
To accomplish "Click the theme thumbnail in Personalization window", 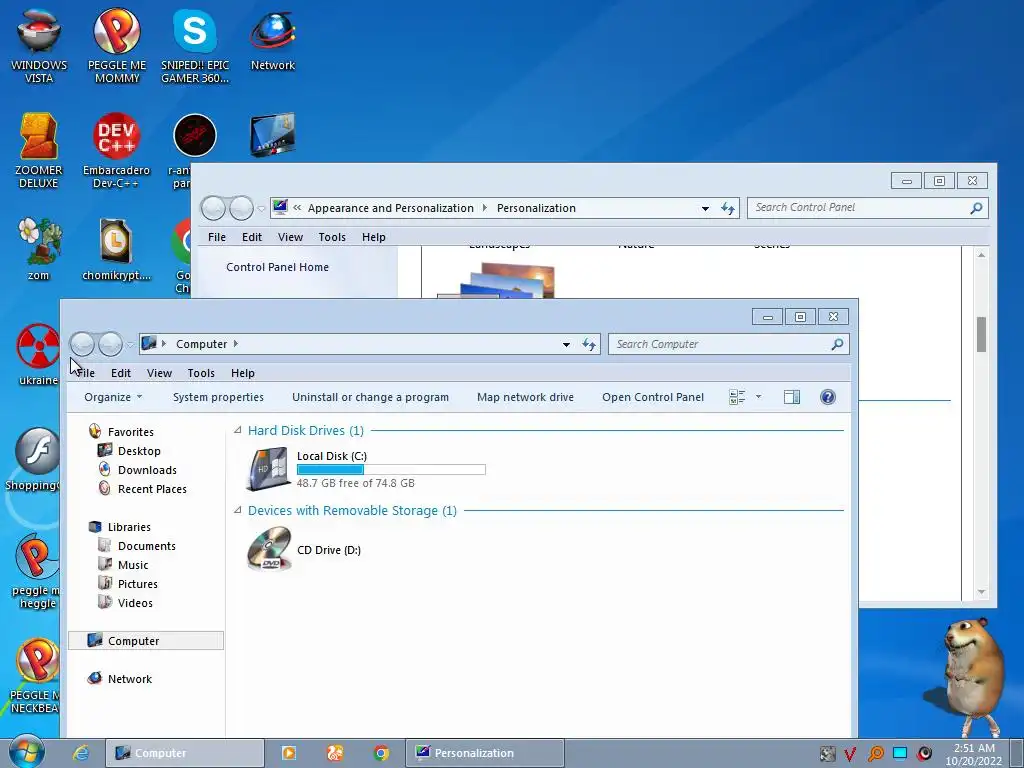I will click(x=498, y=281).
